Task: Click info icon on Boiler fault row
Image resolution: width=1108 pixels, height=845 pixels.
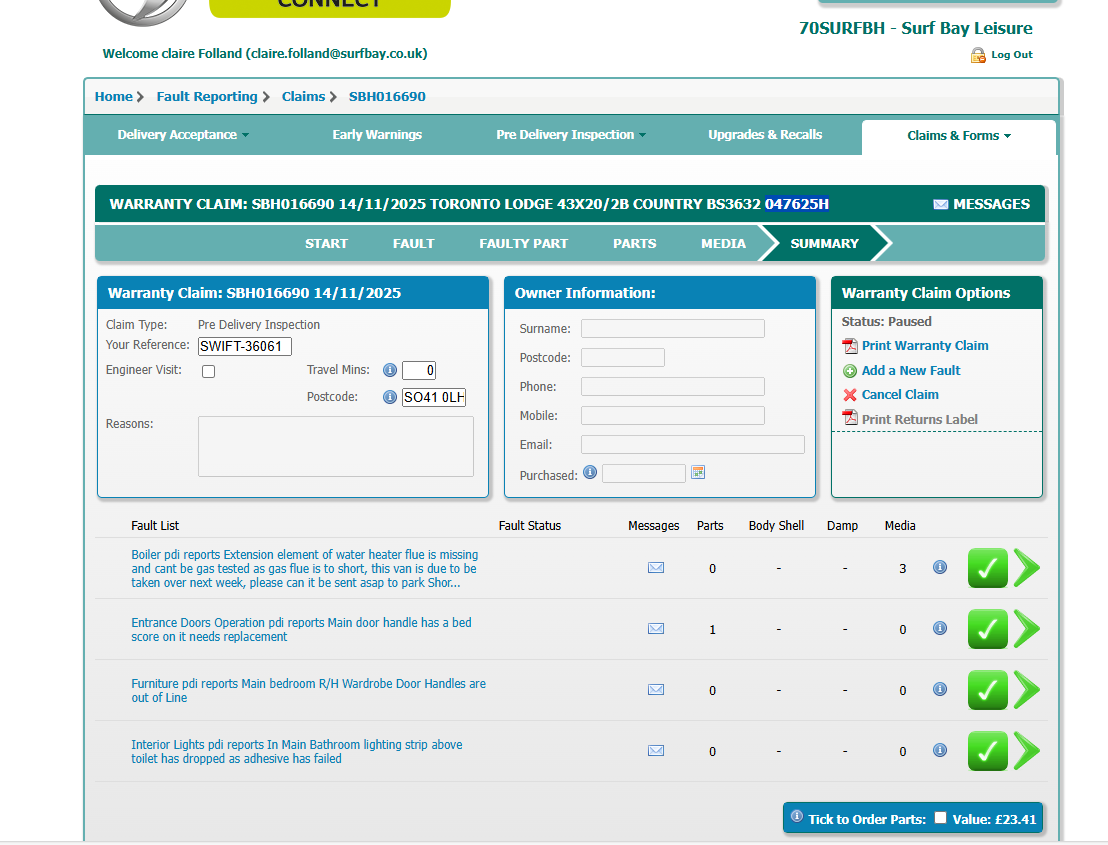Action: coord(940,567)
